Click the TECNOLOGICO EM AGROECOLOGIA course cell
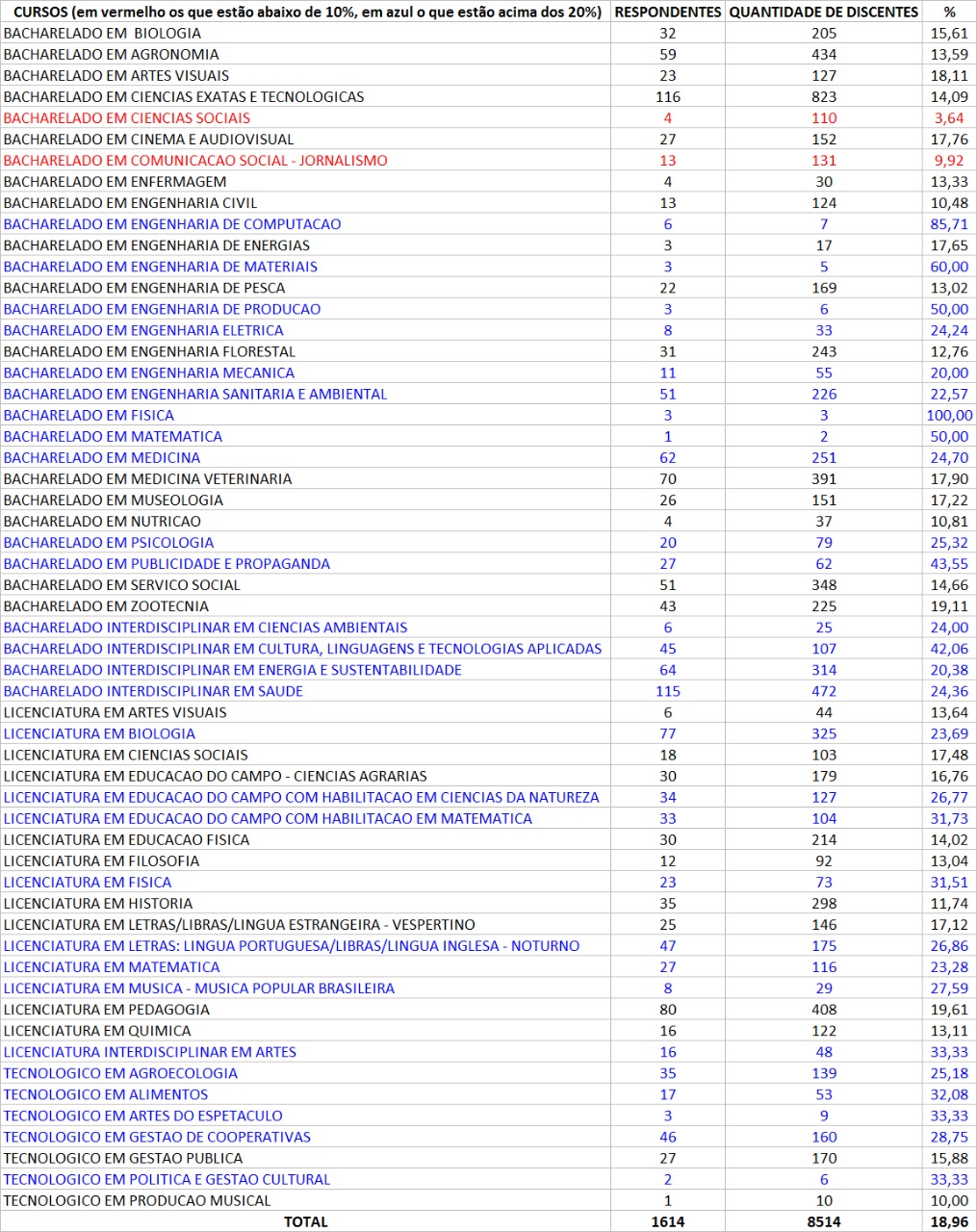Viewport: 977px width, 1232px height. pos(120,1073)
